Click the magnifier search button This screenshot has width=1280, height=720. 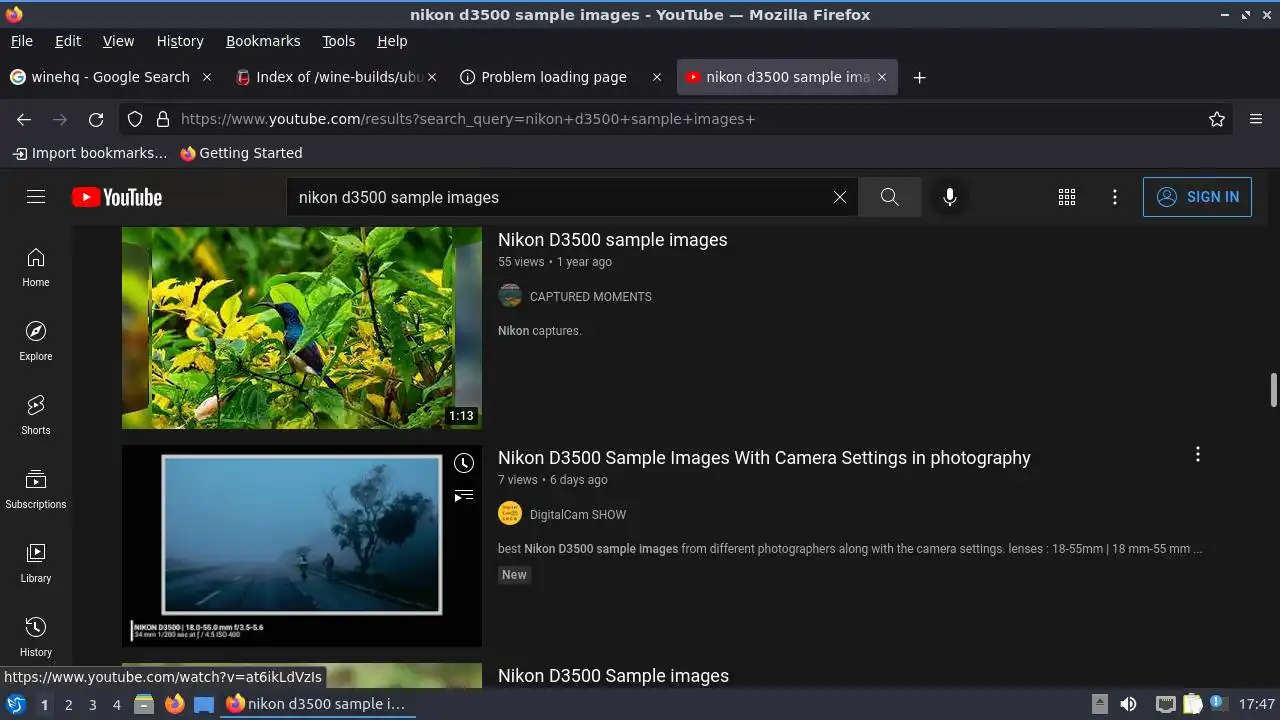pos(889,197)
